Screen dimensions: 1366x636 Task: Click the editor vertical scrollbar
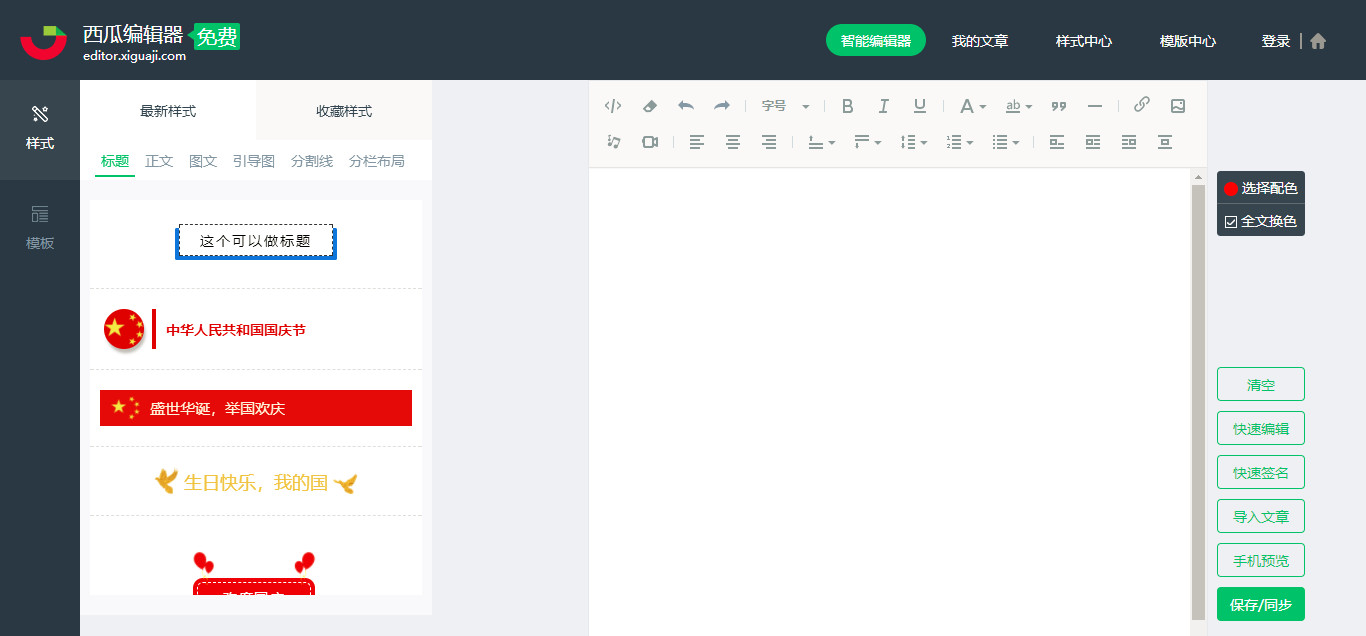1198,400
